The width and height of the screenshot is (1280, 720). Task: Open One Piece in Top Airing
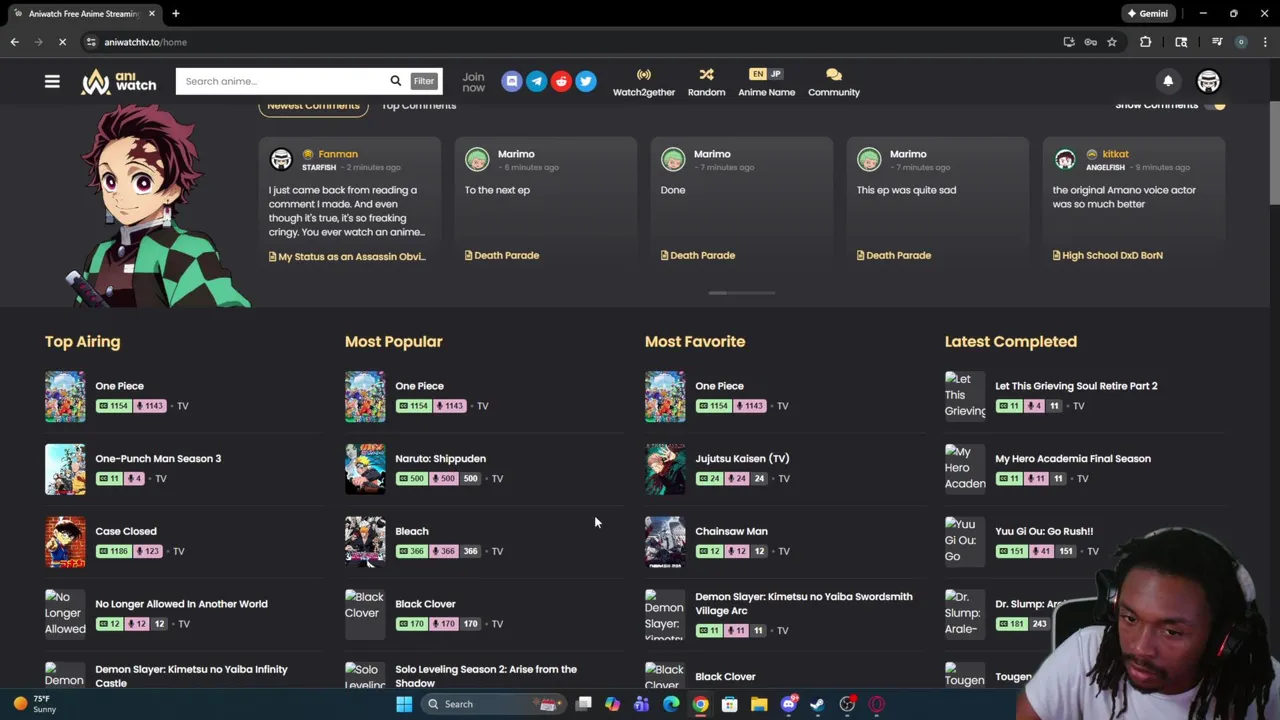[x=120, y=386]
